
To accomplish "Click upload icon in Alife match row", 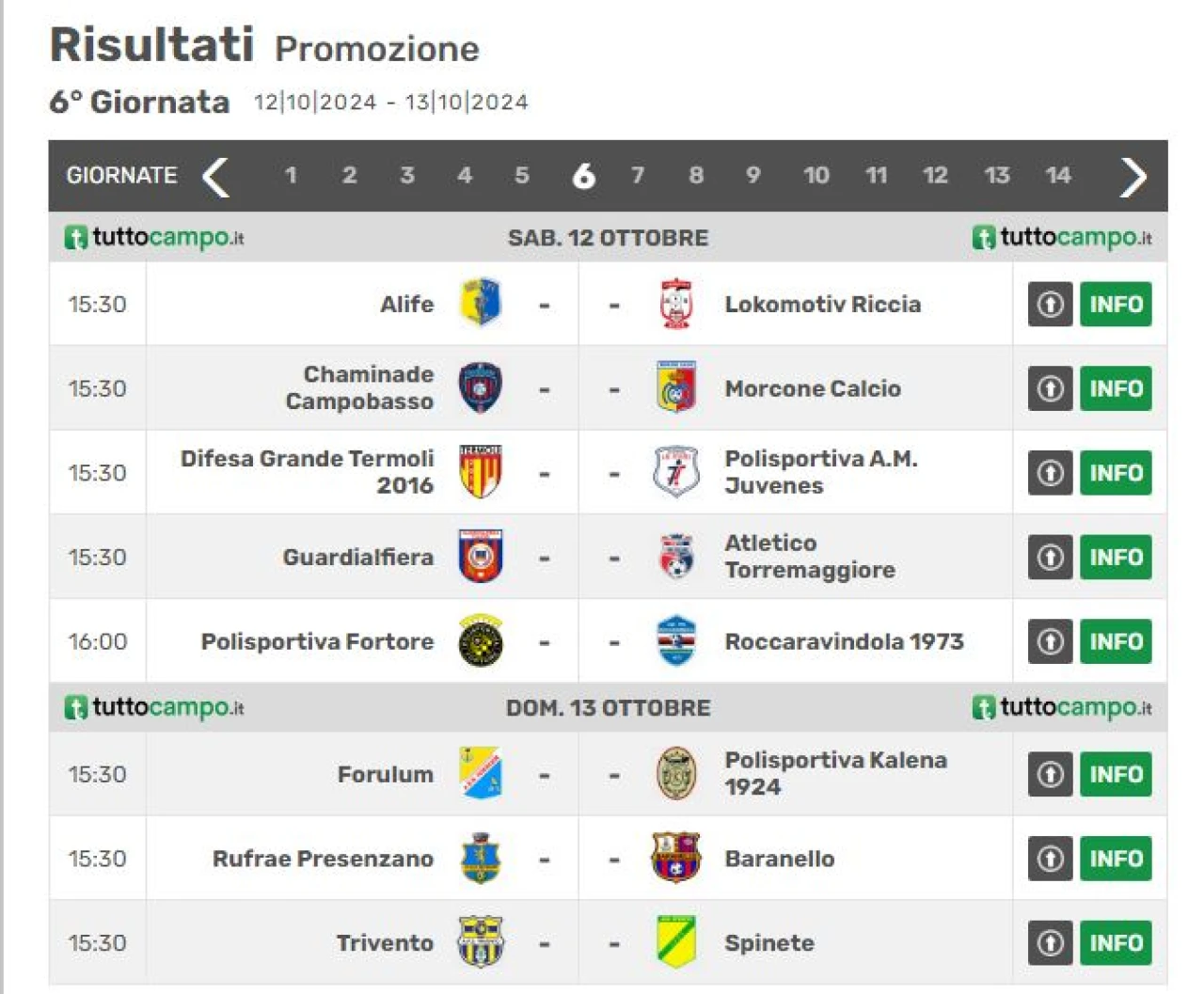I will [x=1050, y=304].
